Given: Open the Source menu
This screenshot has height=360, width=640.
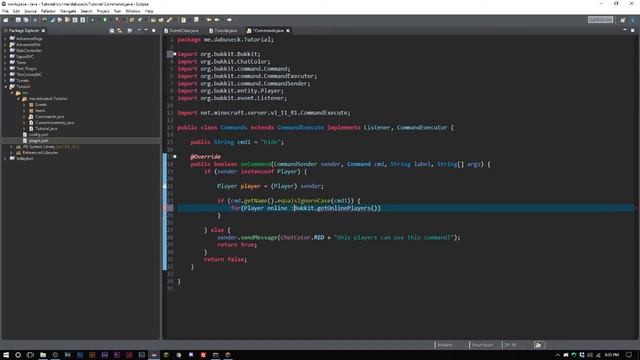Looking at the screenshot, I should [x=30, y=11].
